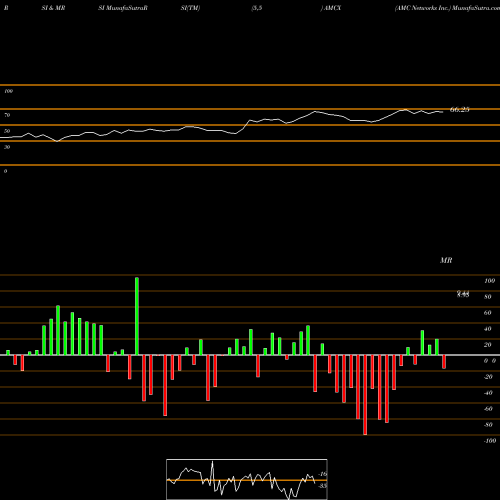Click the 'SI(TM)' header label
This screenshot has height=500, width=500.
point(190,8)
